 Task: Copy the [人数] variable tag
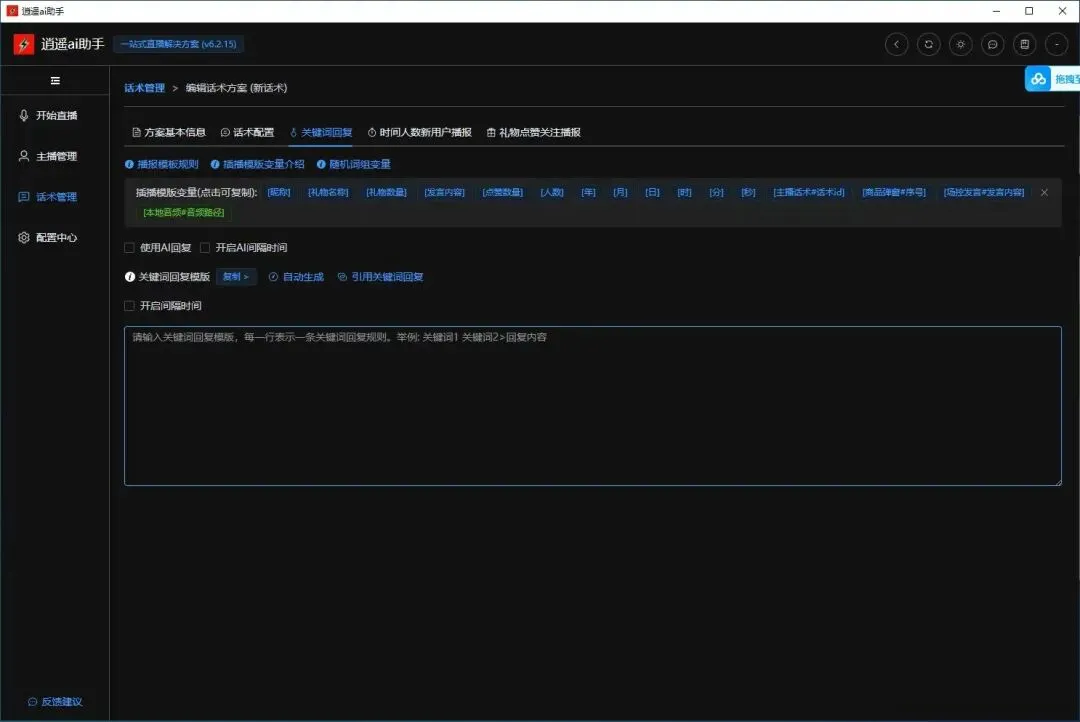(x=552, y=192)
